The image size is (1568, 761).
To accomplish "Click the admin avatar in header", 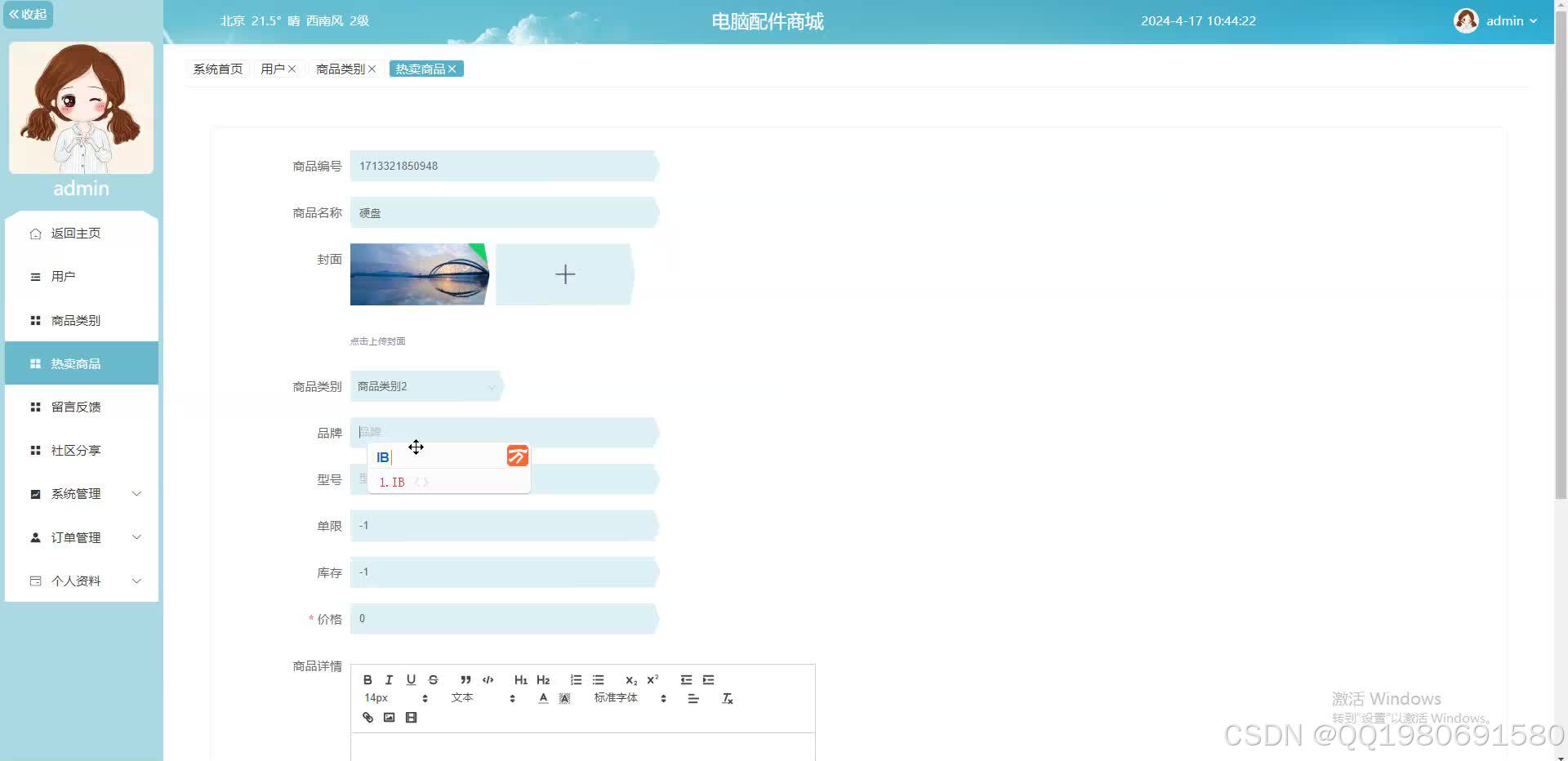I will pyautogui.click(x=1466, y=21).
